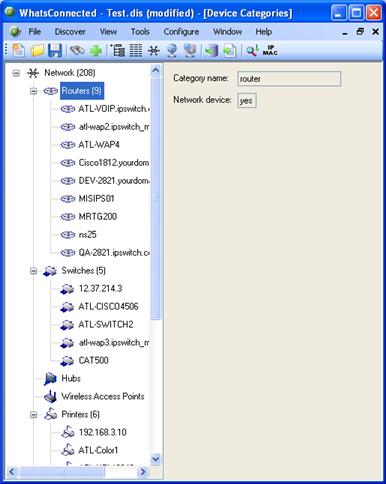Open the Help menu
Screen dimensions: 386x484
[264, 32]
